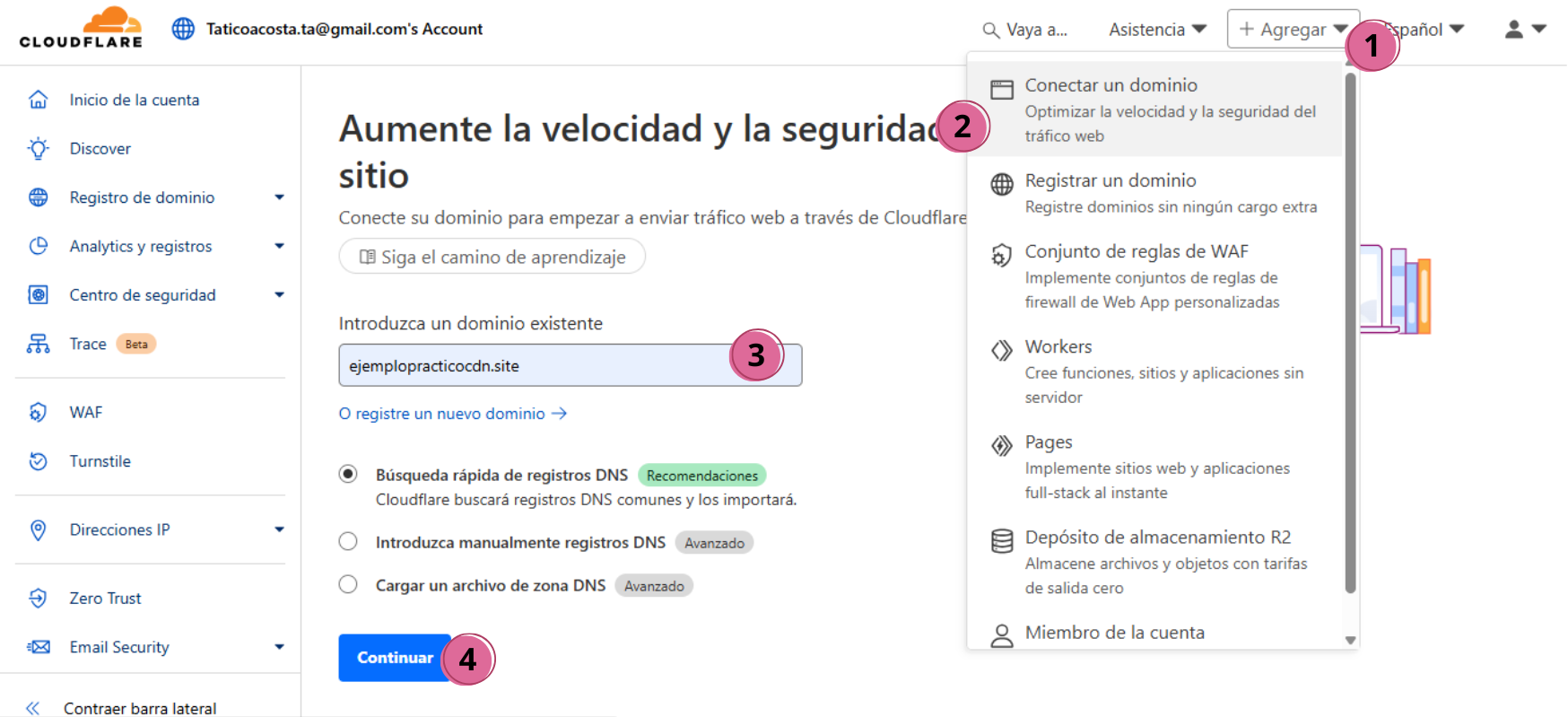Screen dimensions: 1568x717
Task: Click the home icon for Inicio de la cuenta
Action: pyautogui.click(x=38, y=100)
